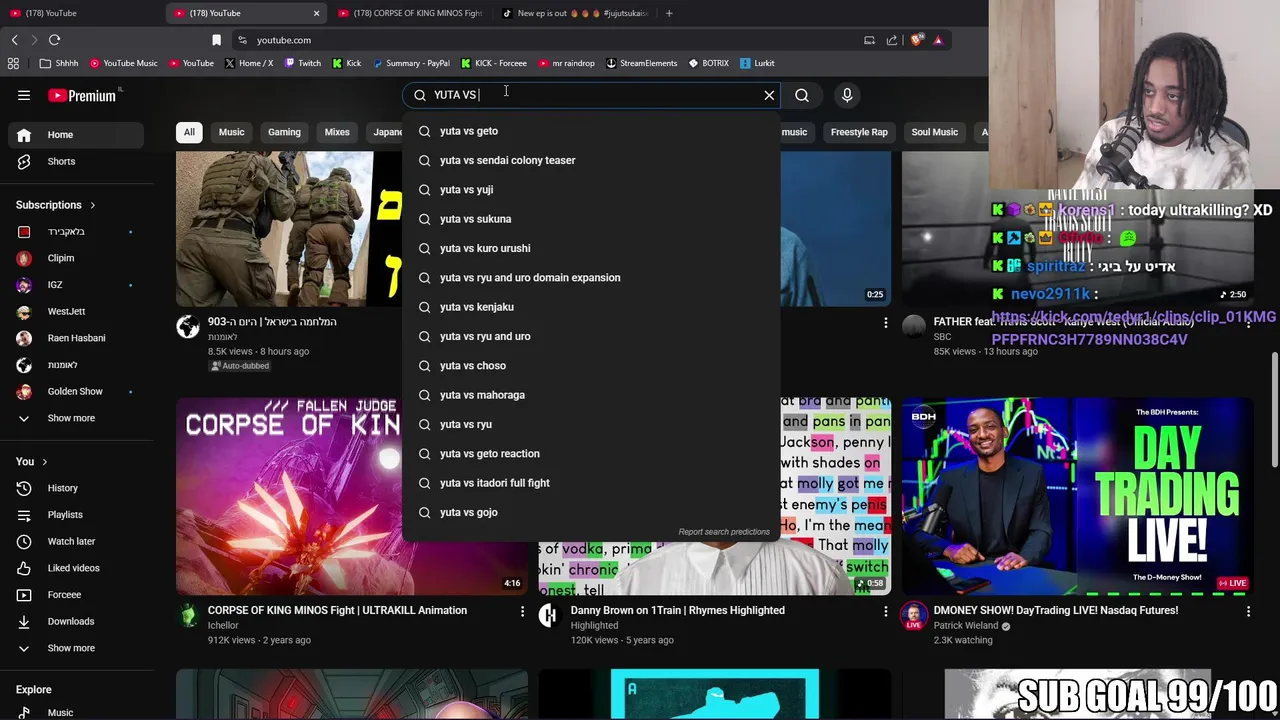Image resolution: width=1280 pixels, height=720 pixels.
Task: Select the Music filter chip
Action: [231, 132]
